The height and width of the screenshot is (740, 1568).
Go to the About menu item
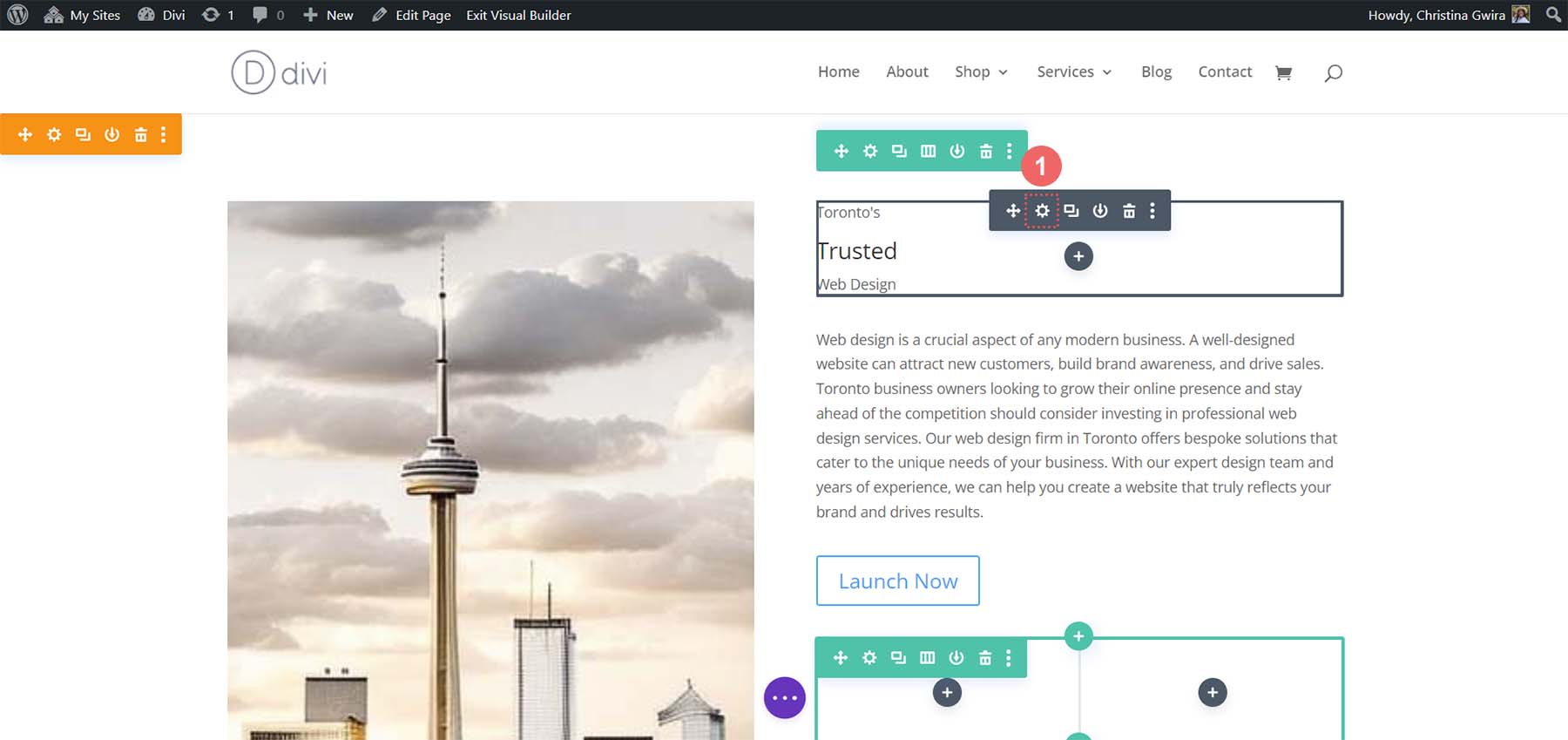pos(907,71)
